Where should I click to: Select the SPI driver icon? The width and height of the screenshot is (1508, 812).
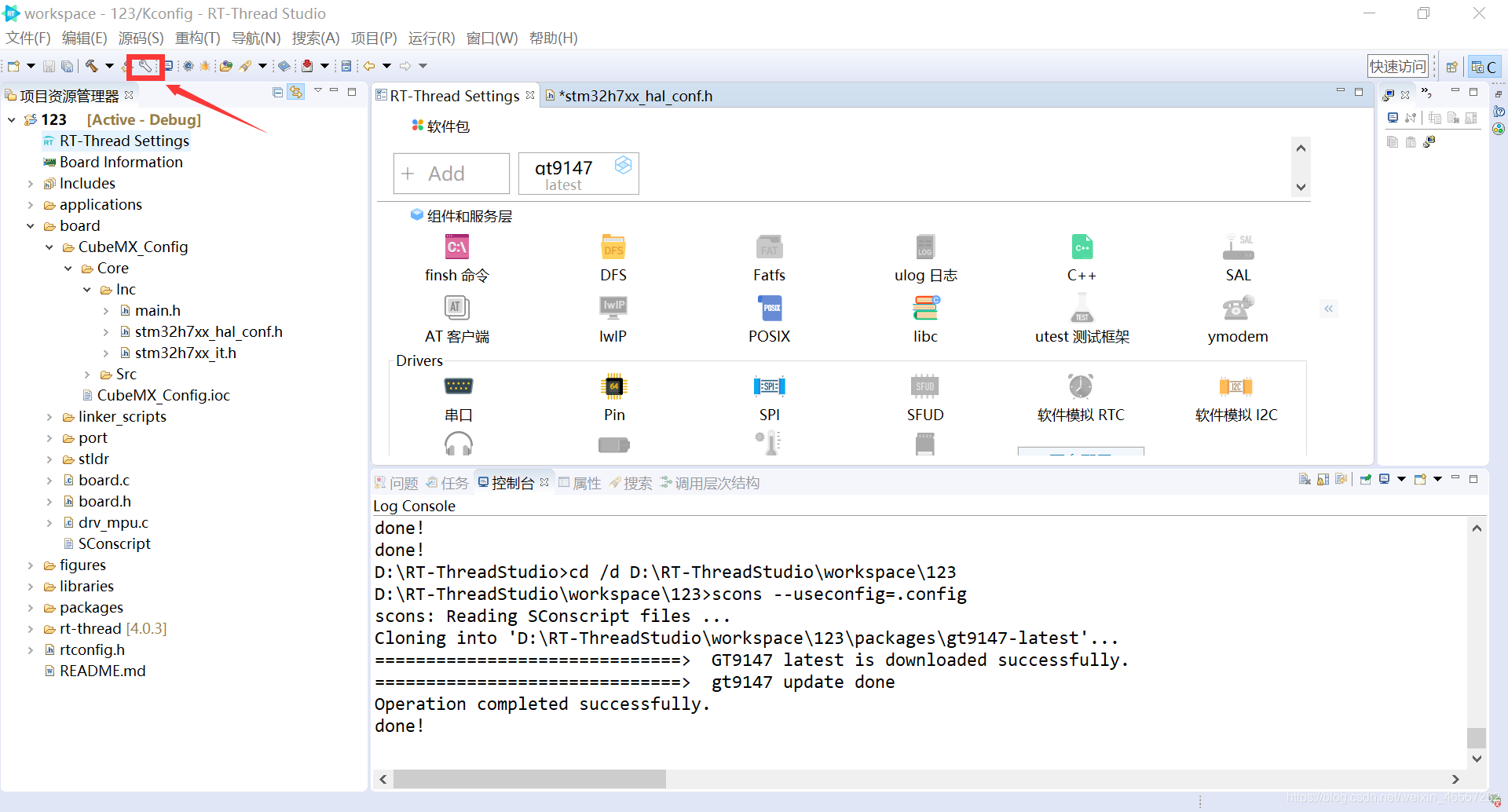coord(769,386)
